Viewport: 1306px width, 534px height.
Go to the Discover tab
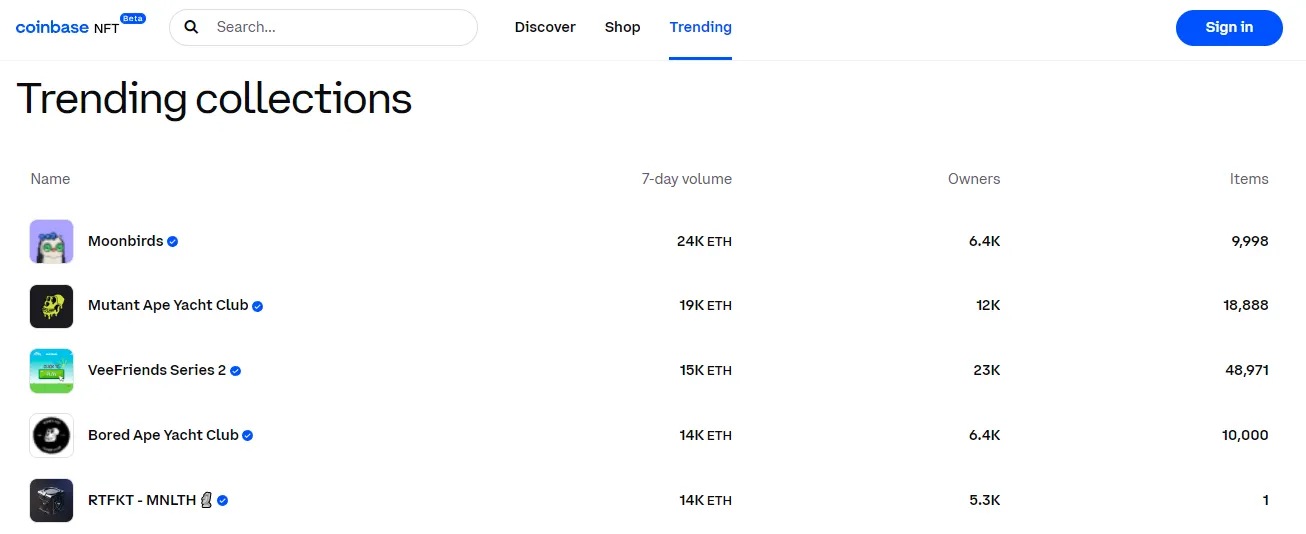tap(545, 27)
